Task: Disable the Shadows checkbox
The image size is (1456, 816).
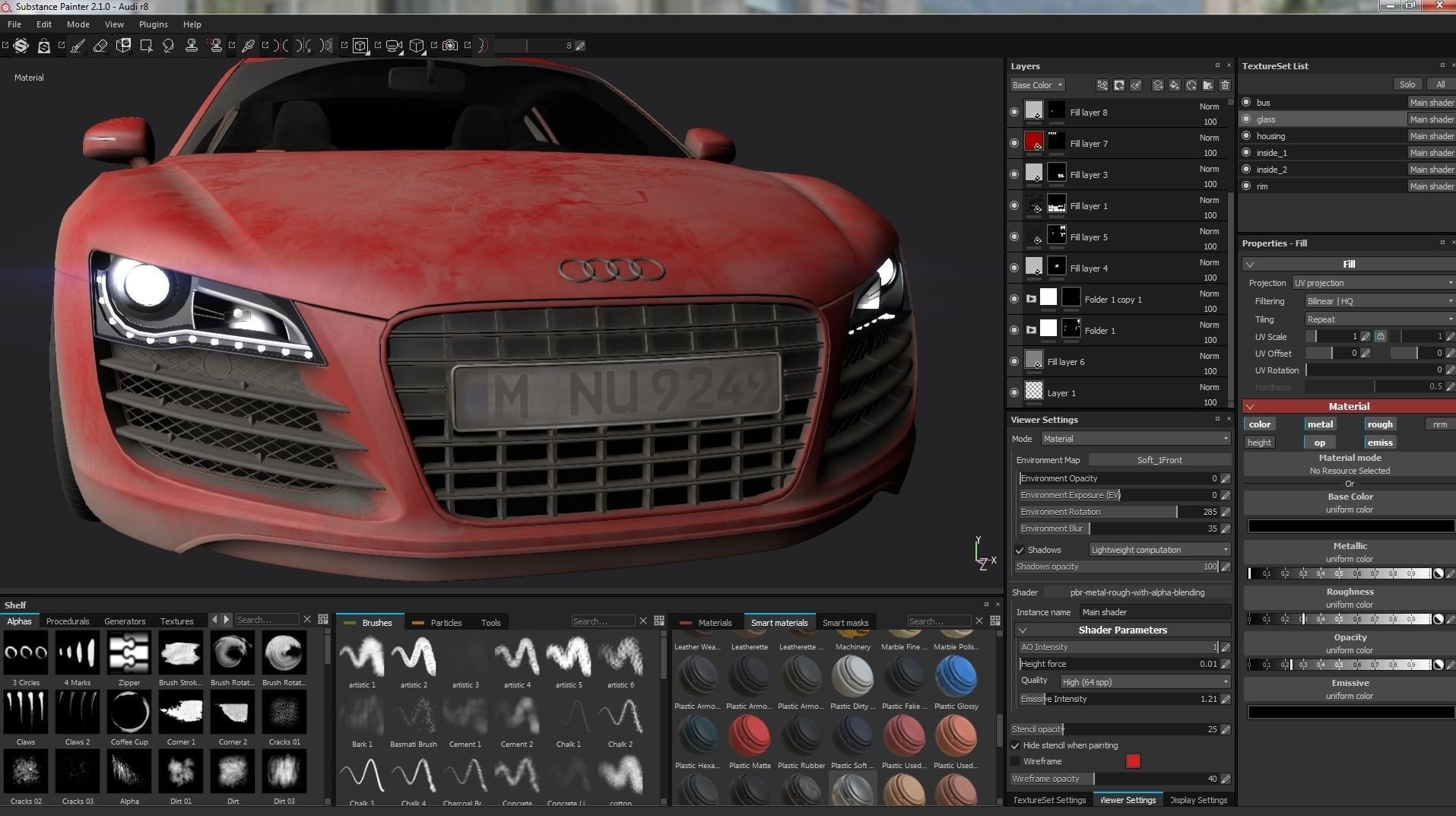Action: point(1020,550)
